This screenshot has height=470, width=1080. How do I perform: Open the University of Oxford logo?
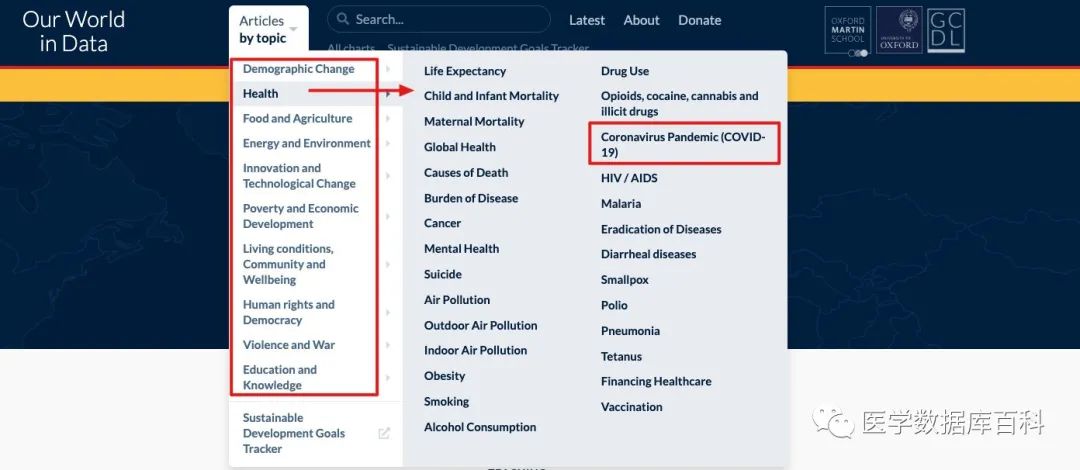[899, 30]
